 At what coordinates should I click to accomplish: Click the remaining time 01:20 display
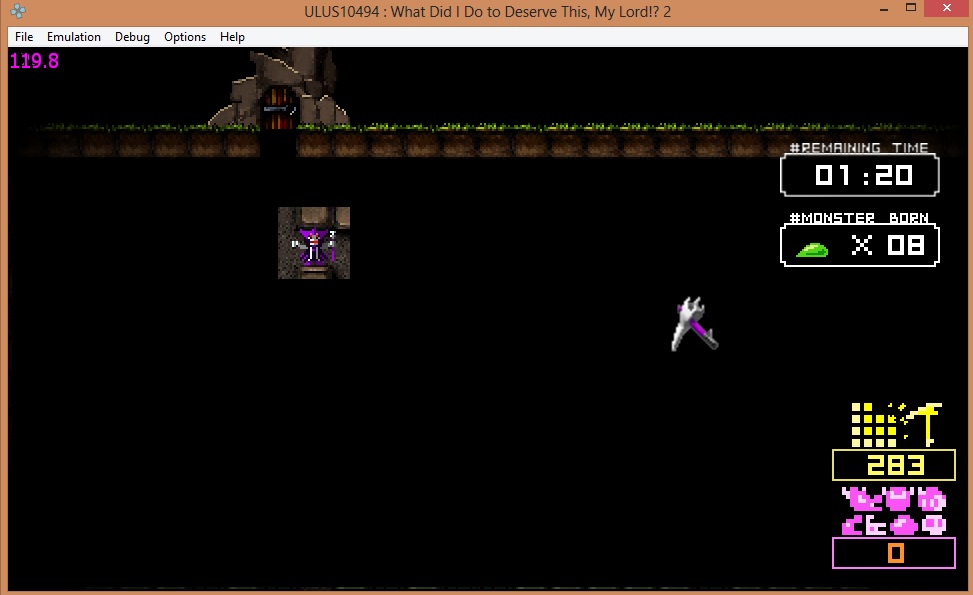pos(860,176)
